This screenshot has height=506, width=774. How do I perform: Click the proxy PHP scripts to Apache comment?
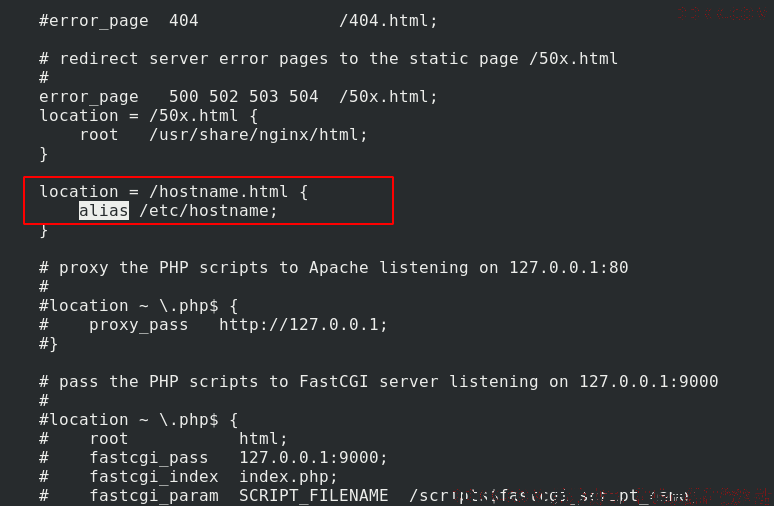pyautogui.click(x=334, y=268)
